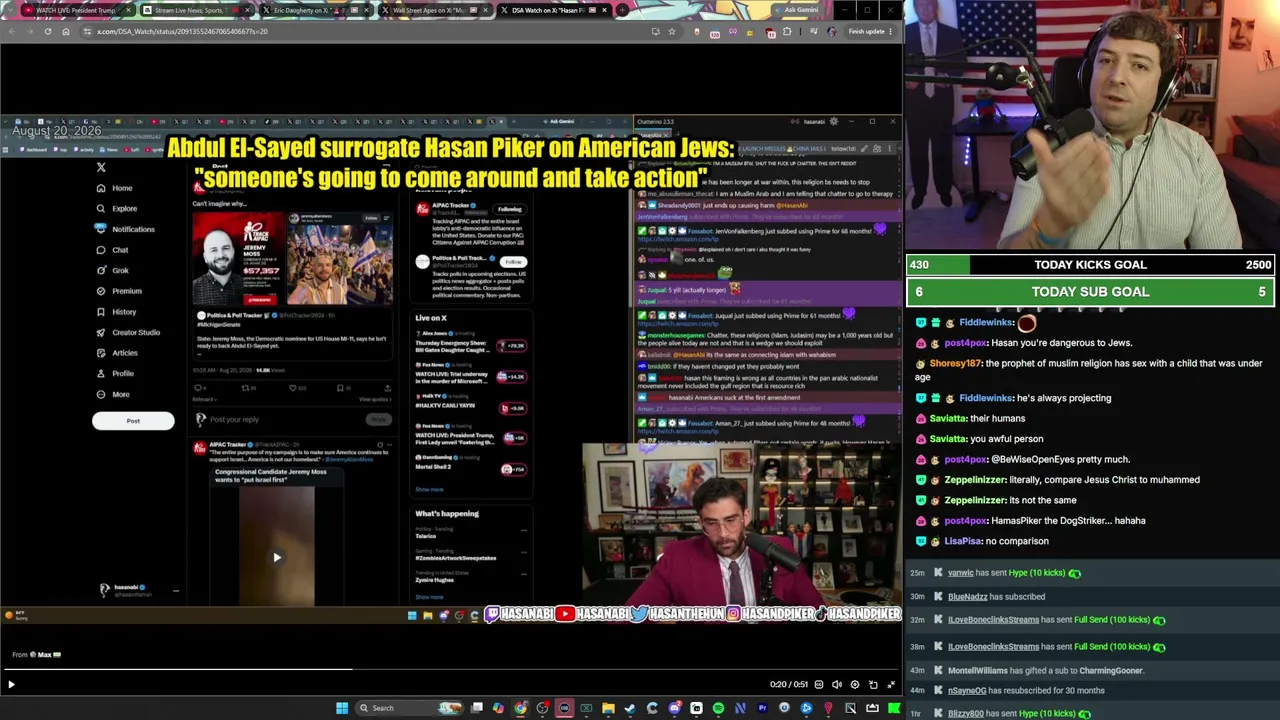
Task: Repost the tweet using the retweet icon
Action: (x=246, y=388)
